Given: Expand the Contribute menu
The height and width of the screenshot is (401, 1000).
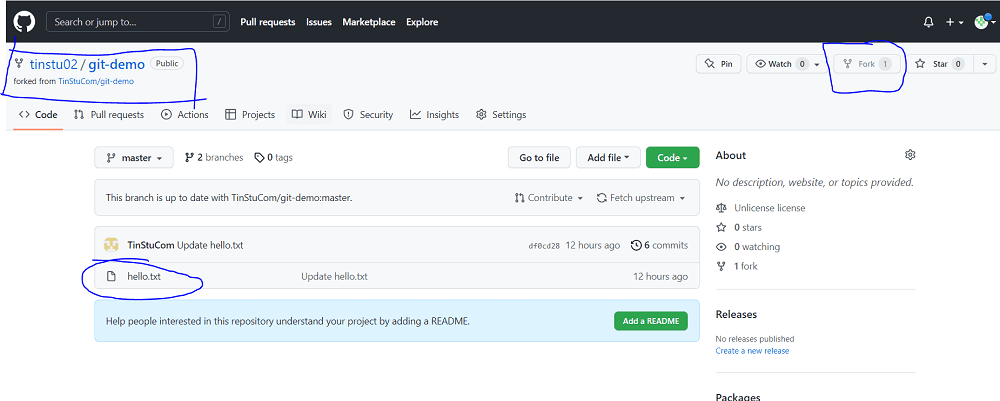Looking at the screenshot, I should pos(549,198).
